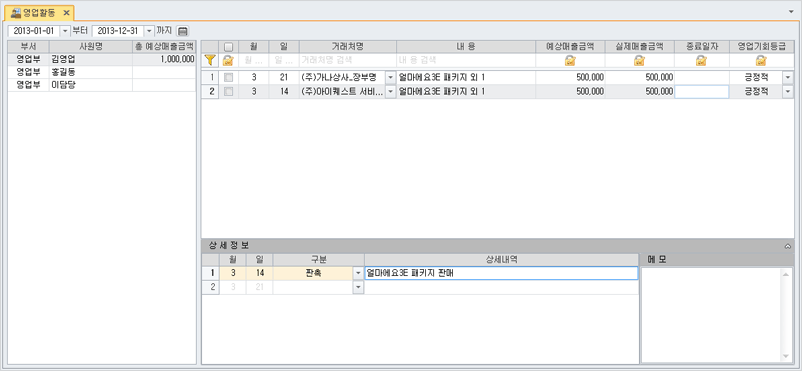Image resolution: width=802 pixels, height=371 pixels.
Task: Click the 상세내역 column header
Action: pos(501,259)
